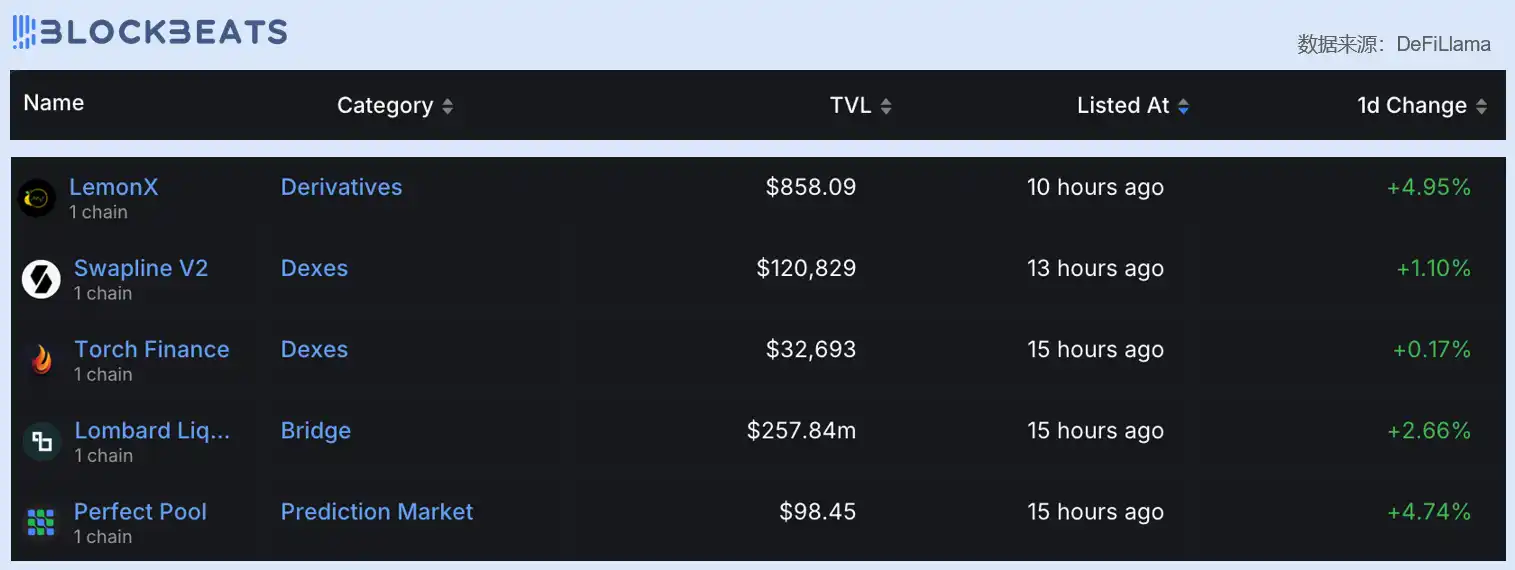This screenshot has width=1515, height=570.
Task: Open the LemonX protocol link
Action: click(x=113, y=187)
